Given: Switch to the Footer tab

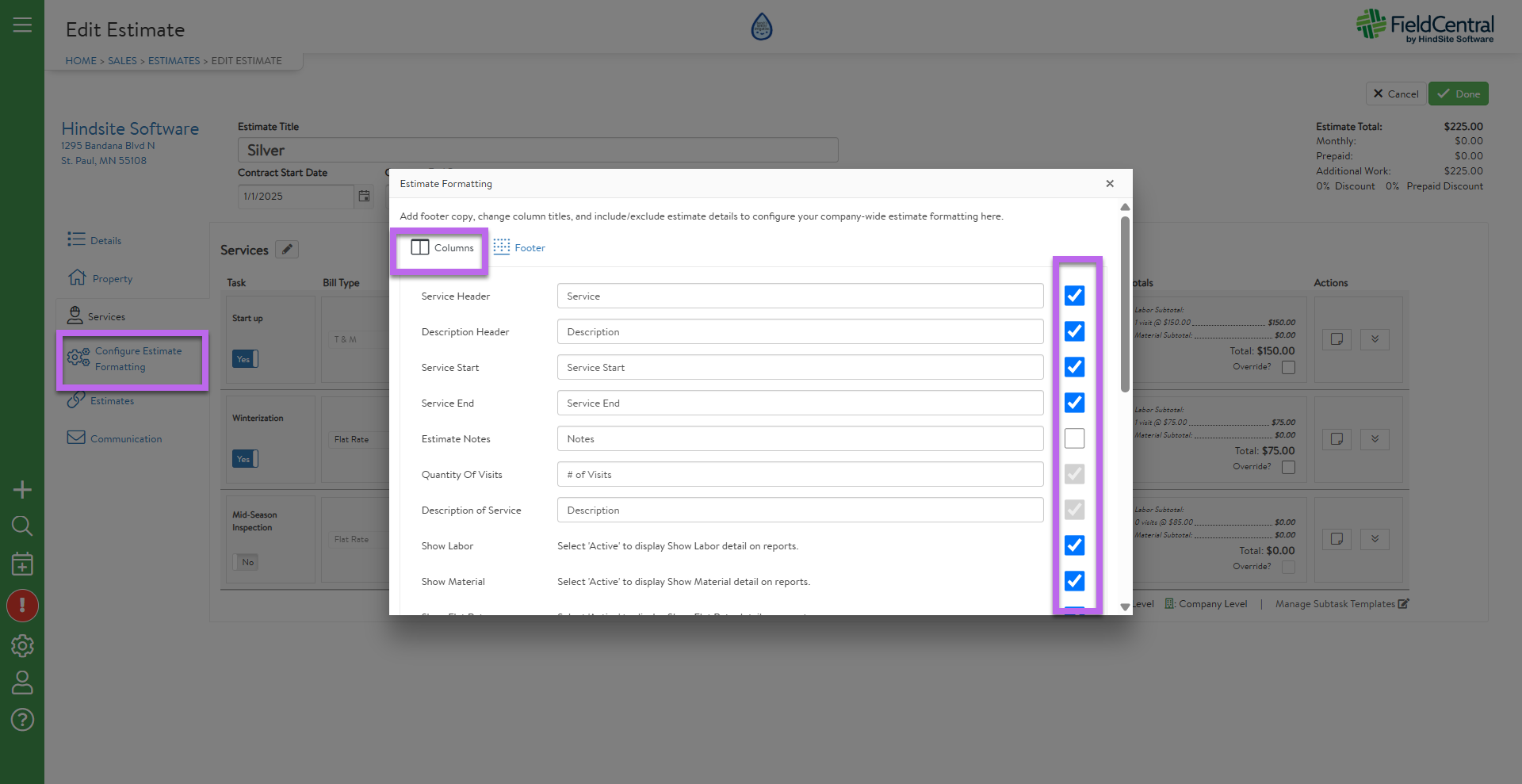Looking at the screenshot, I should pos(520,248).
